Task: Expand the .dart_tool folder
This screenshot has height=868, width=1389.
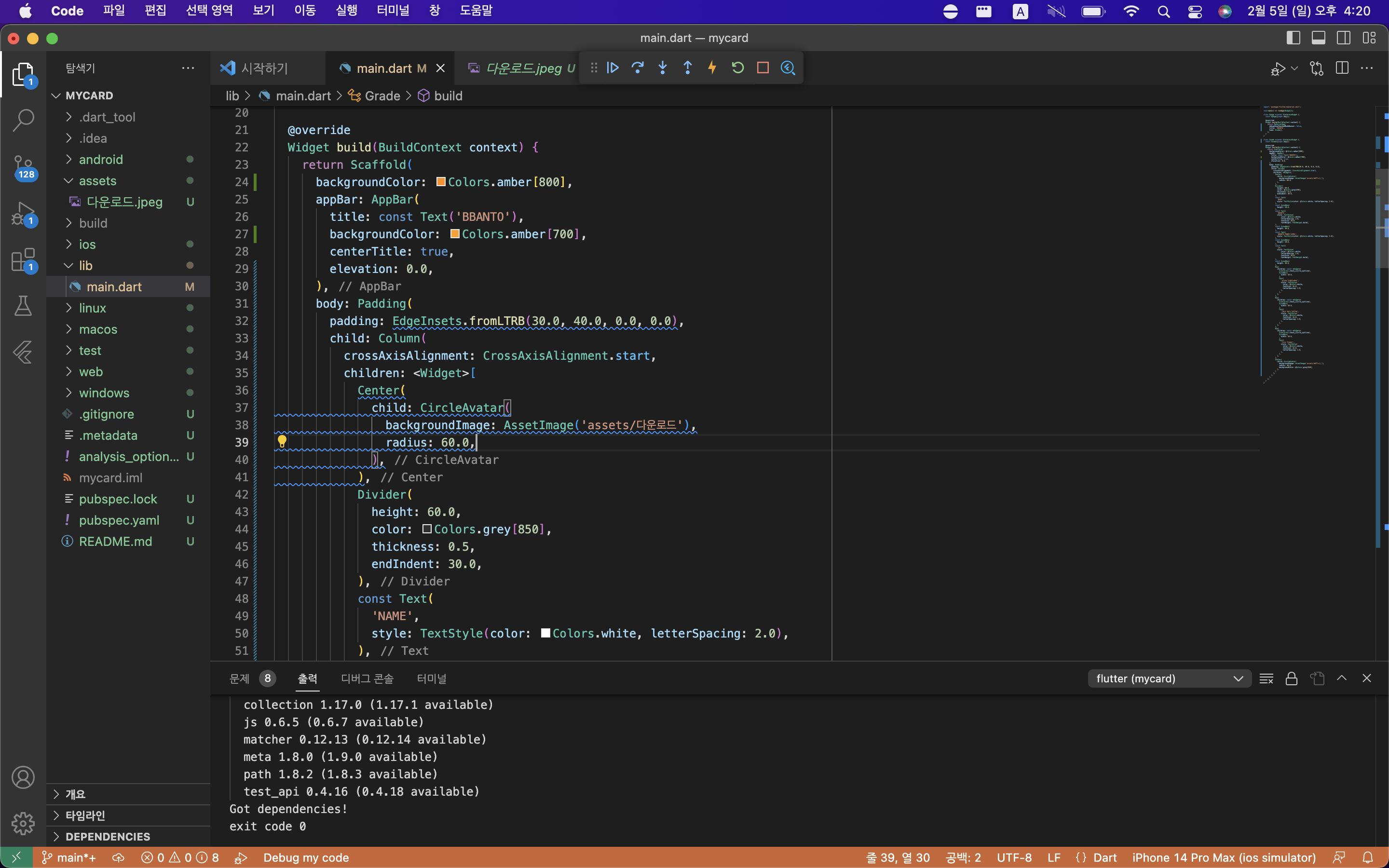Action: [x=69, y=117]
